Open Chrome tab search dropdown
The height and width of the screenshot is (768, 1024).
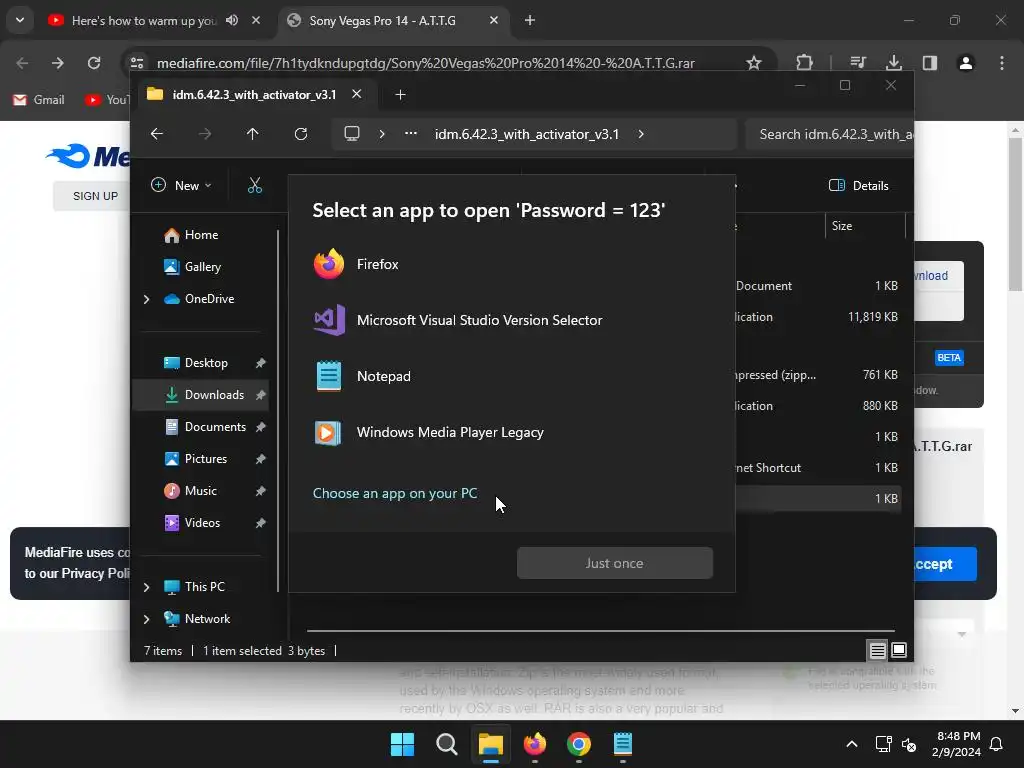click(x=20, y=20)
